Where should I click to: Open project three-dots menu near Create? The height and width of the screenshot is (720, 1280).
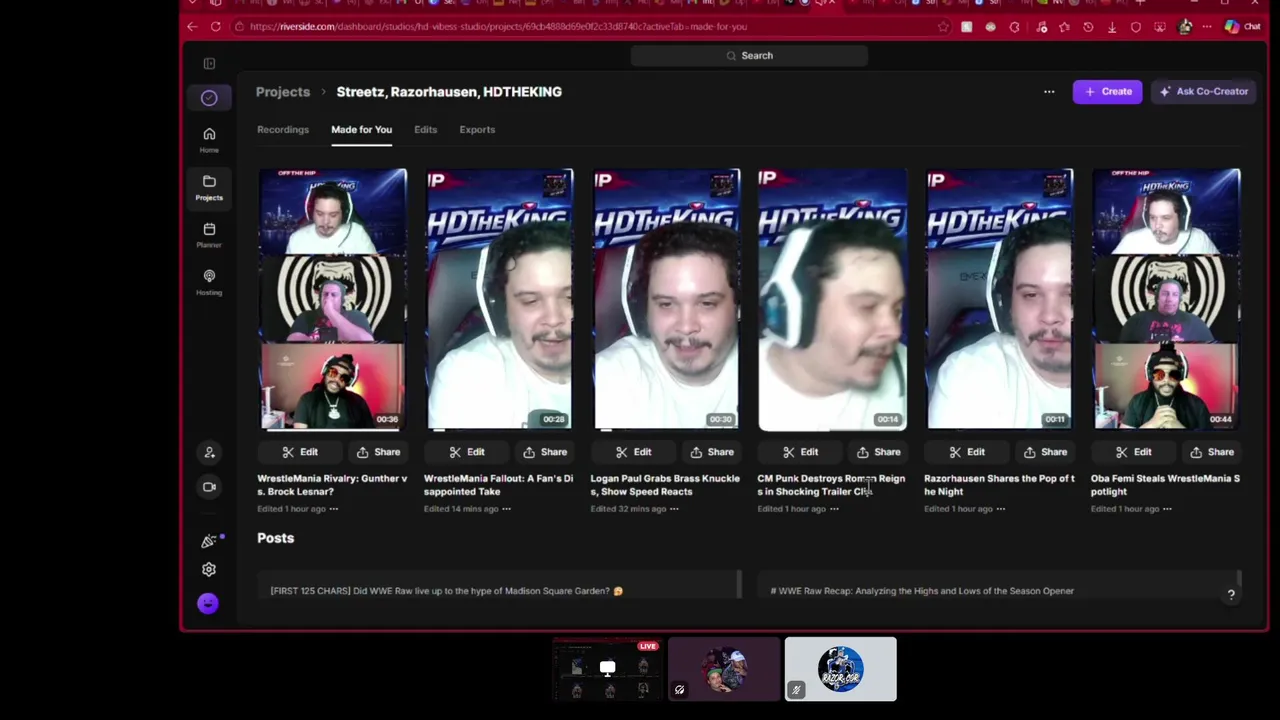[1049, 92]
